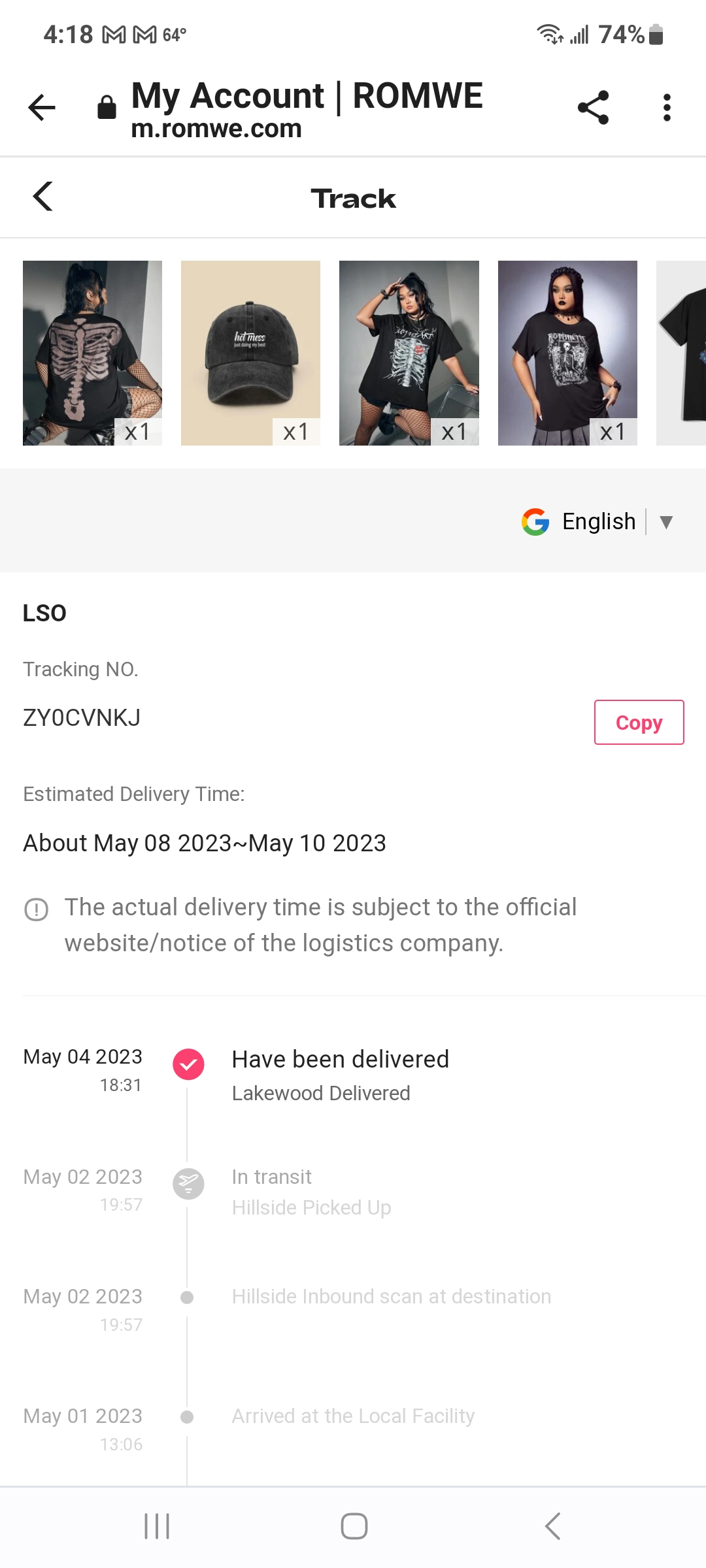Open Android recent apps button
Viewport: 706px width, 1568px height.
click(x=157, y=1526)
